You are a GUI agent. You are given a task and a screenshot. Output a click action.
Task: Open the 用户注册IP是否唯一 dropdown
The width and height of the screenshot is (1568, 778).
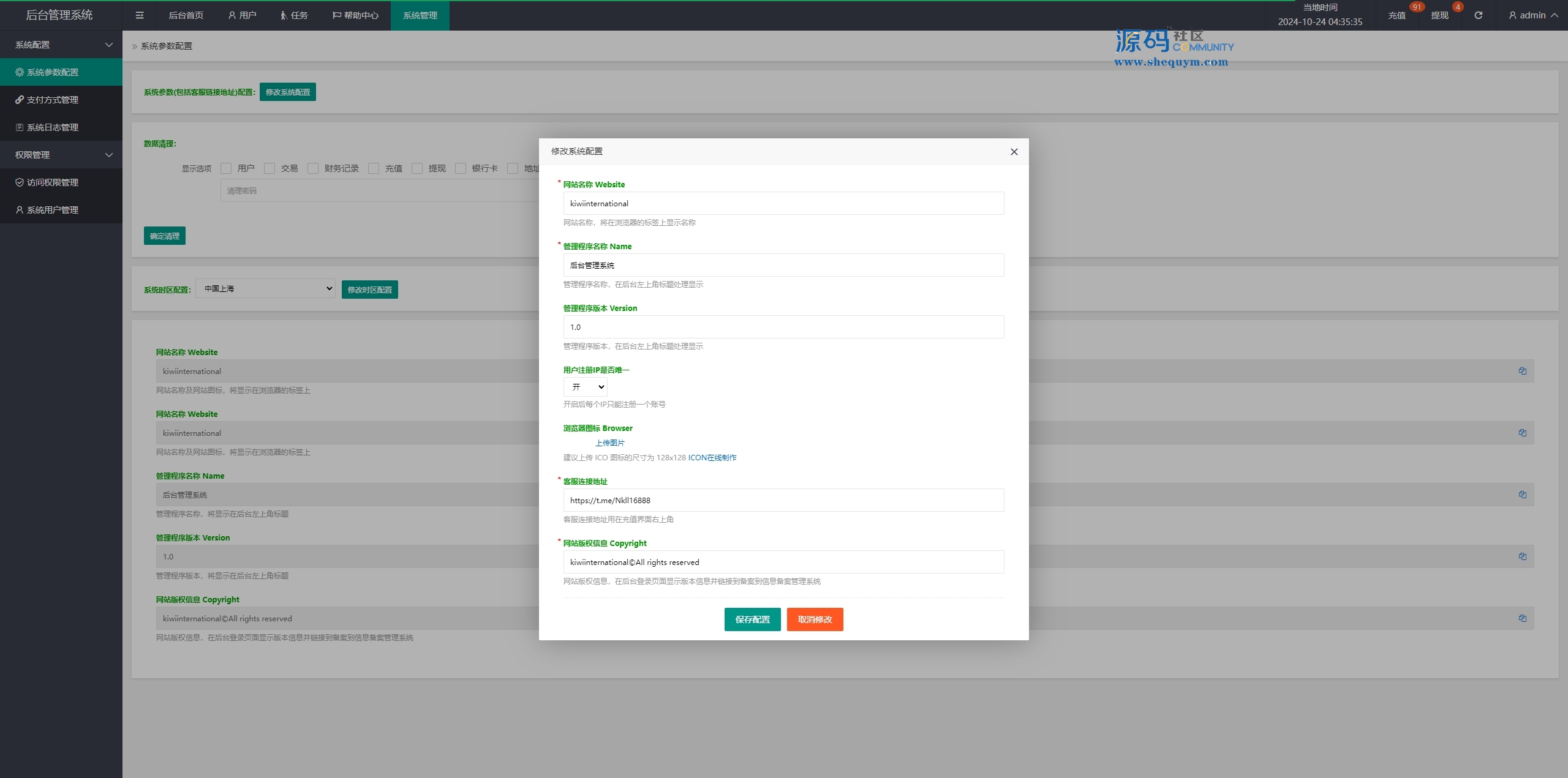585,387
